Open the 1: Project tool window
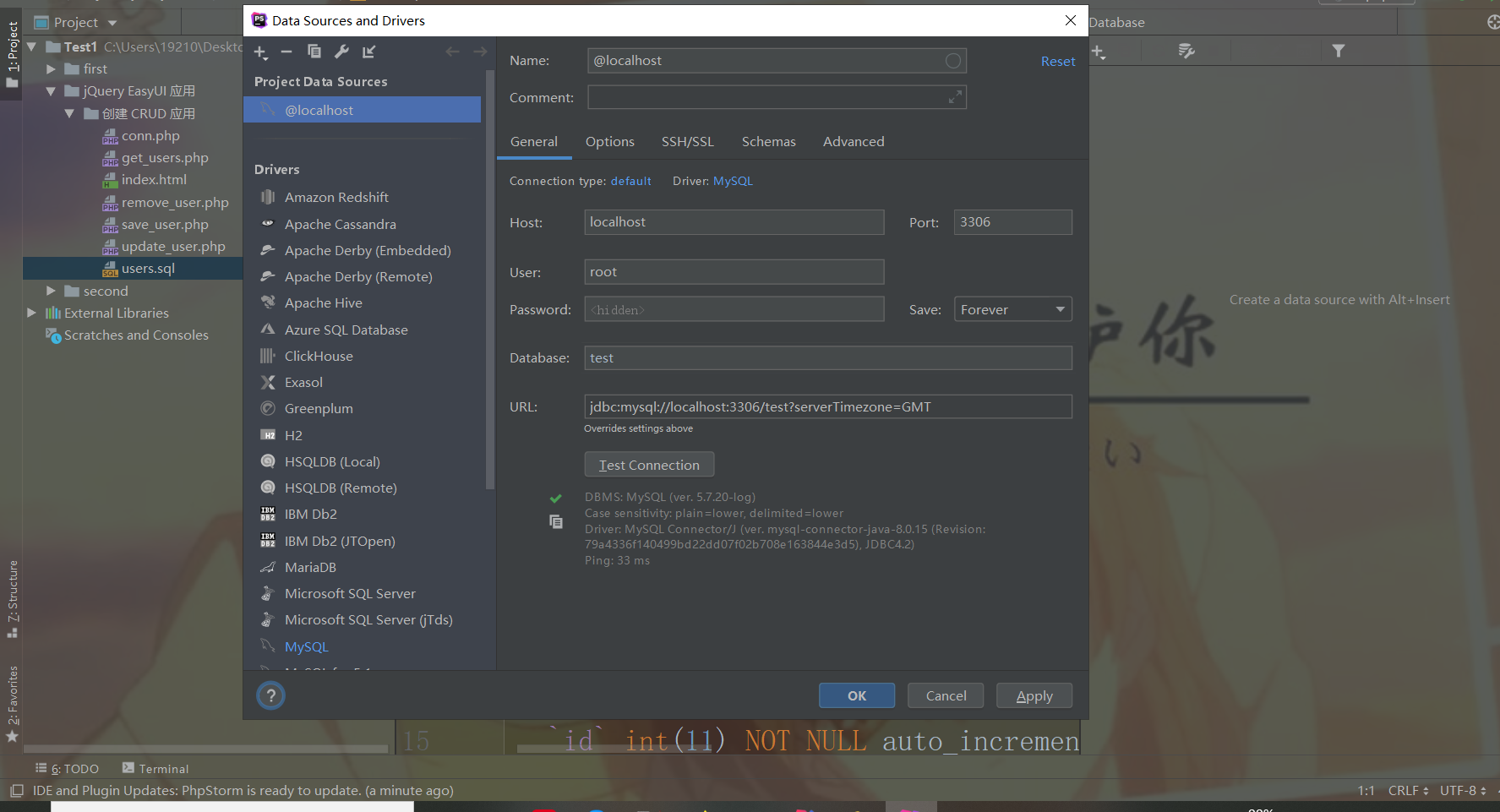The image size is (1500, 812). coord(12,52)
